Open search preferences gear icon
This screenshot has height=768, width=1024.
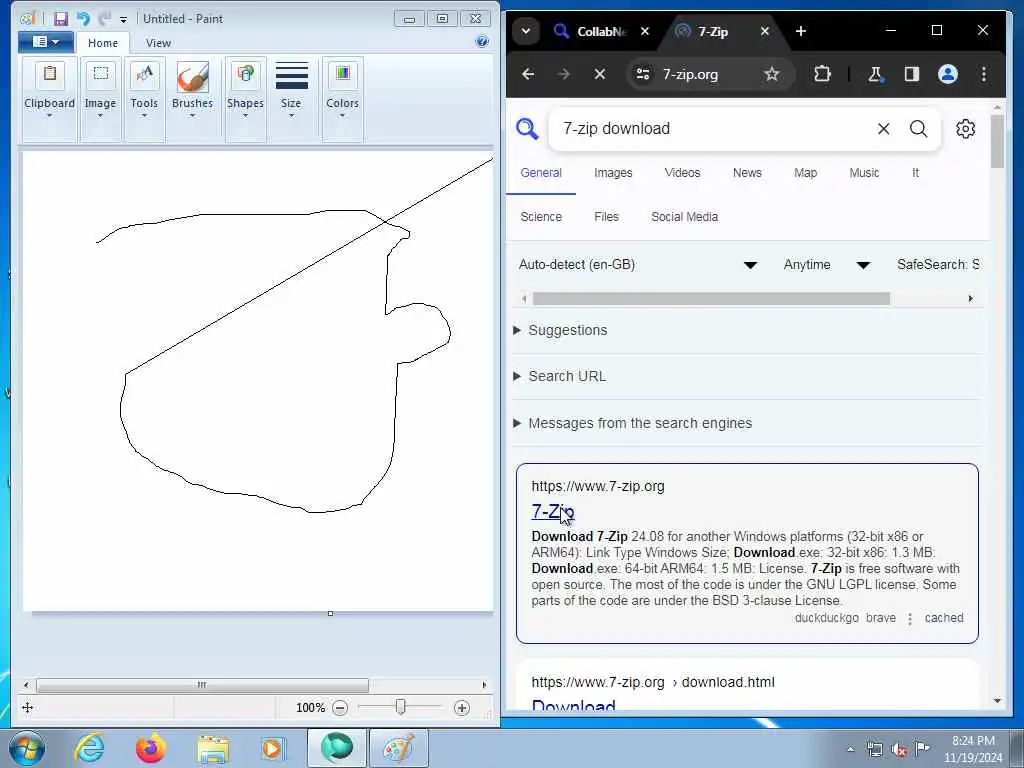point(965,129)
